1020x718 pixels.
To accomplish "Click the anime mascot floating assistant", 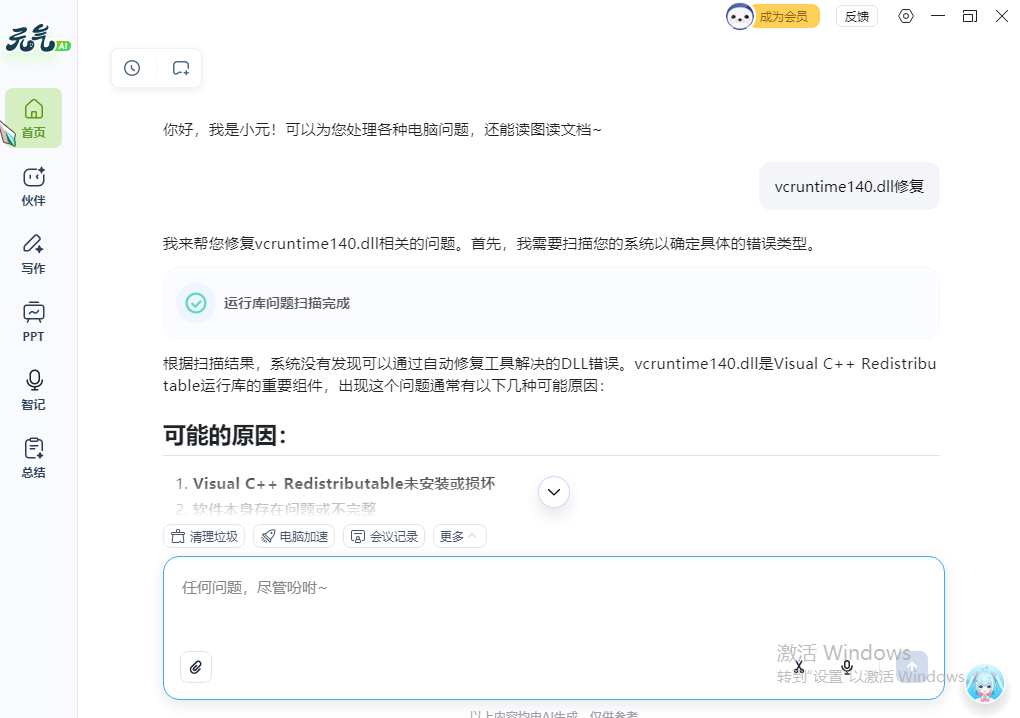I will coord(985,684).
